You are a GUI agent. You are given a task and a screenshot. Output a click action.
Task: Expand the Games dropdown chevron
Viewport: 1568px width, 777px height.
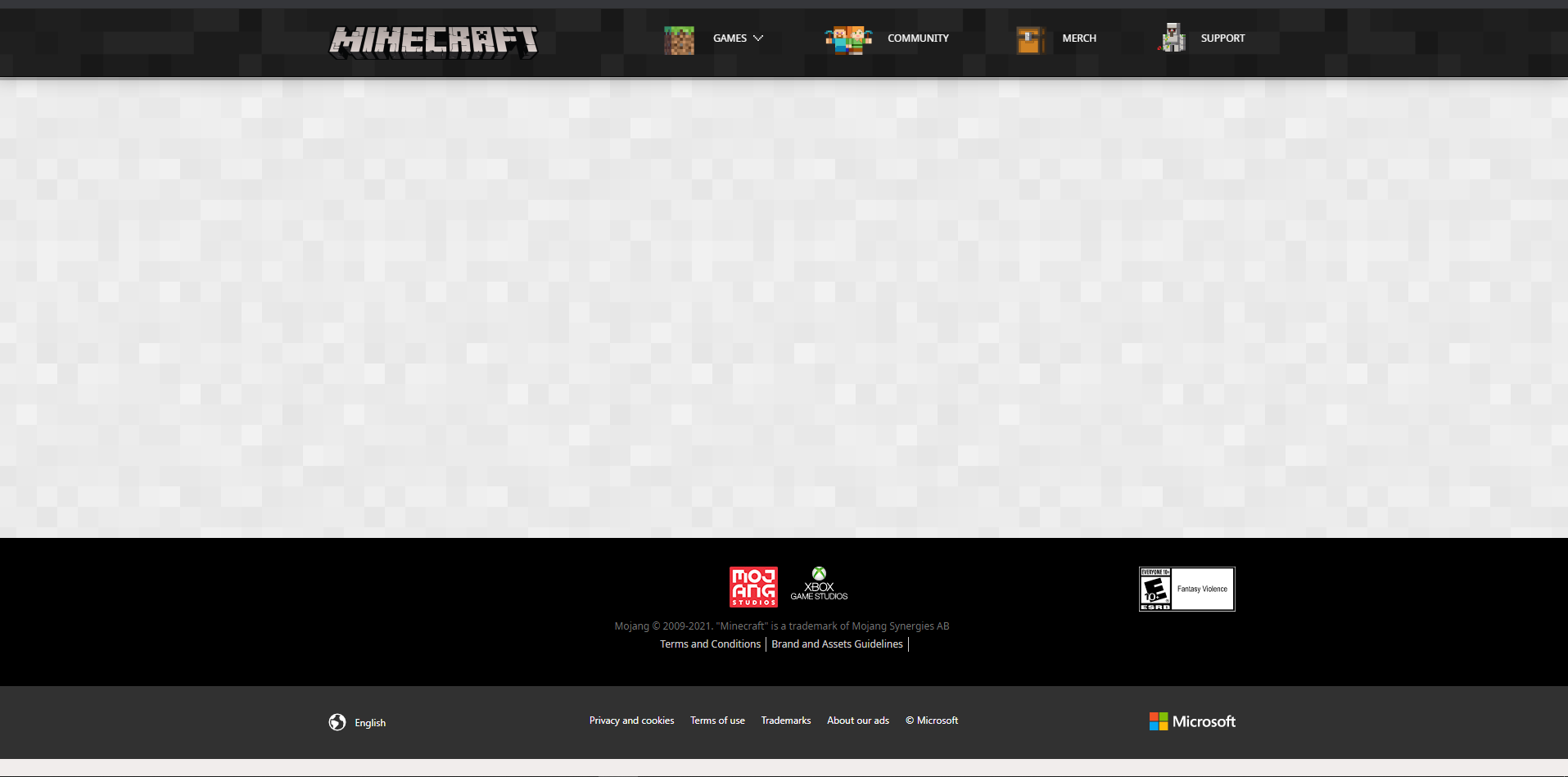(x=758, y=38)
